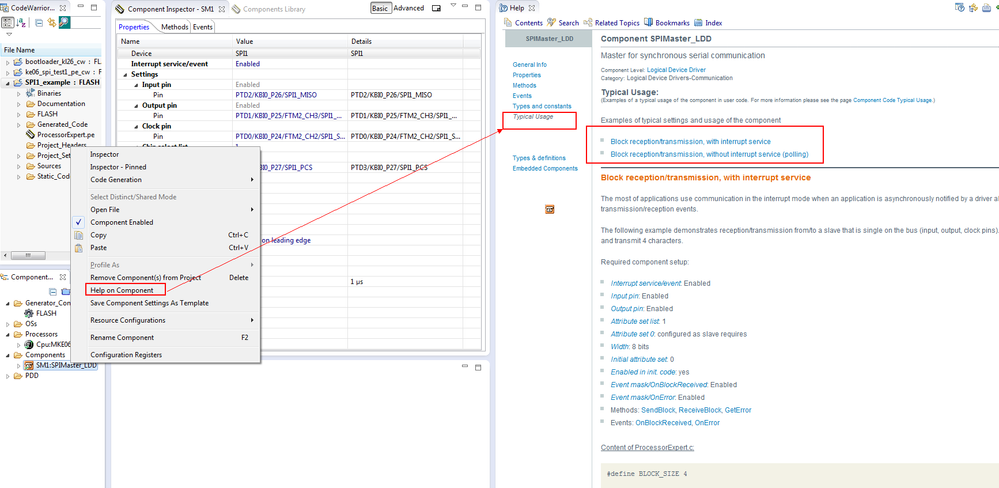Click the Cpu:MKE06 processor chip icon
The height and width of the screenshot is (488, 999).
tap(29, 345)
